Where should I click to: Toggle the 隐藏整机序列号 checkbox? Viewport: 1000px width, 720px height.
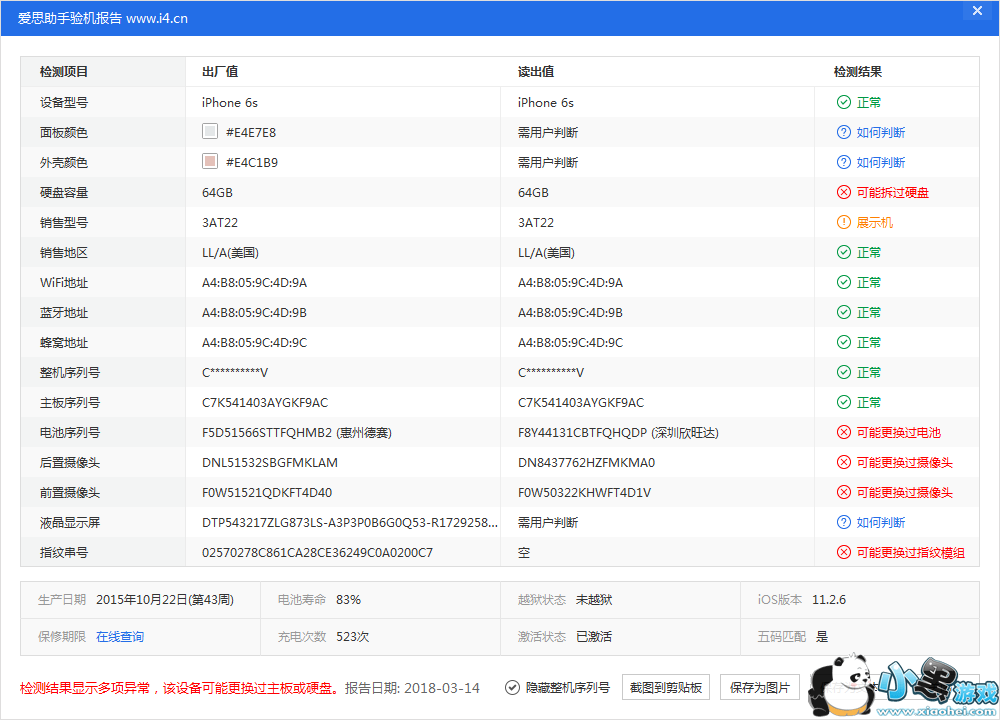(512, 687)
